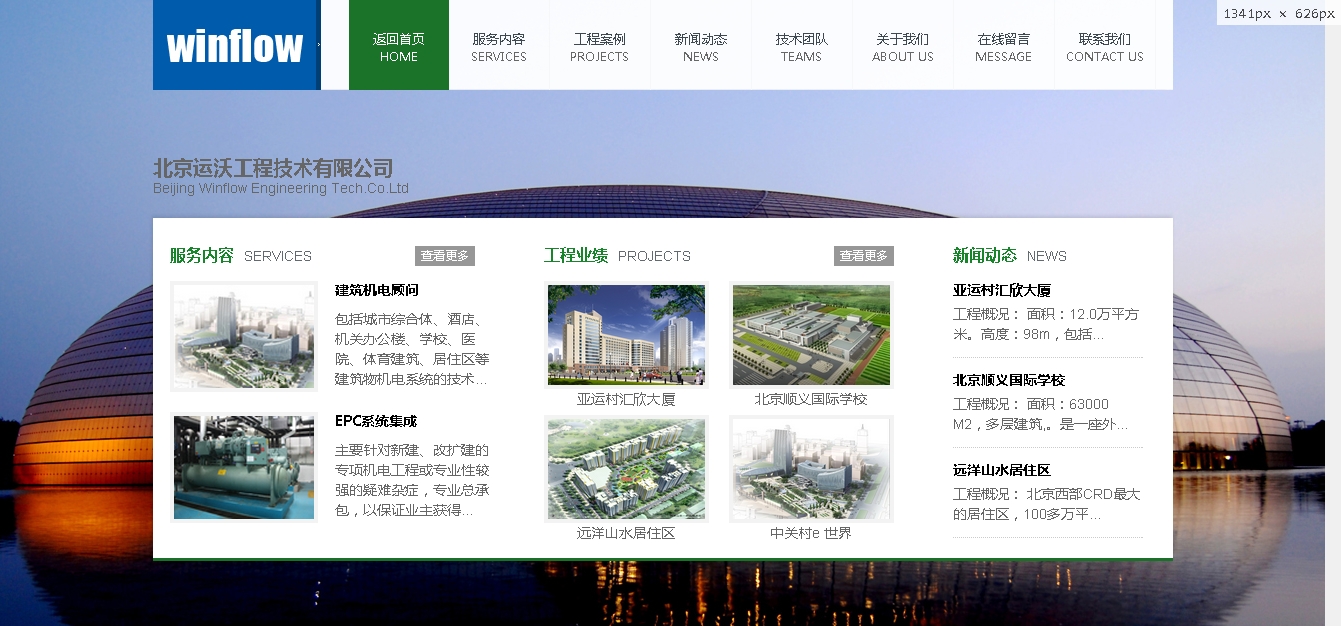Open 工程案例 PROJECTS navigation item
The width and height of the screenshot is (1341, 626).
click(x=600, y=47)
